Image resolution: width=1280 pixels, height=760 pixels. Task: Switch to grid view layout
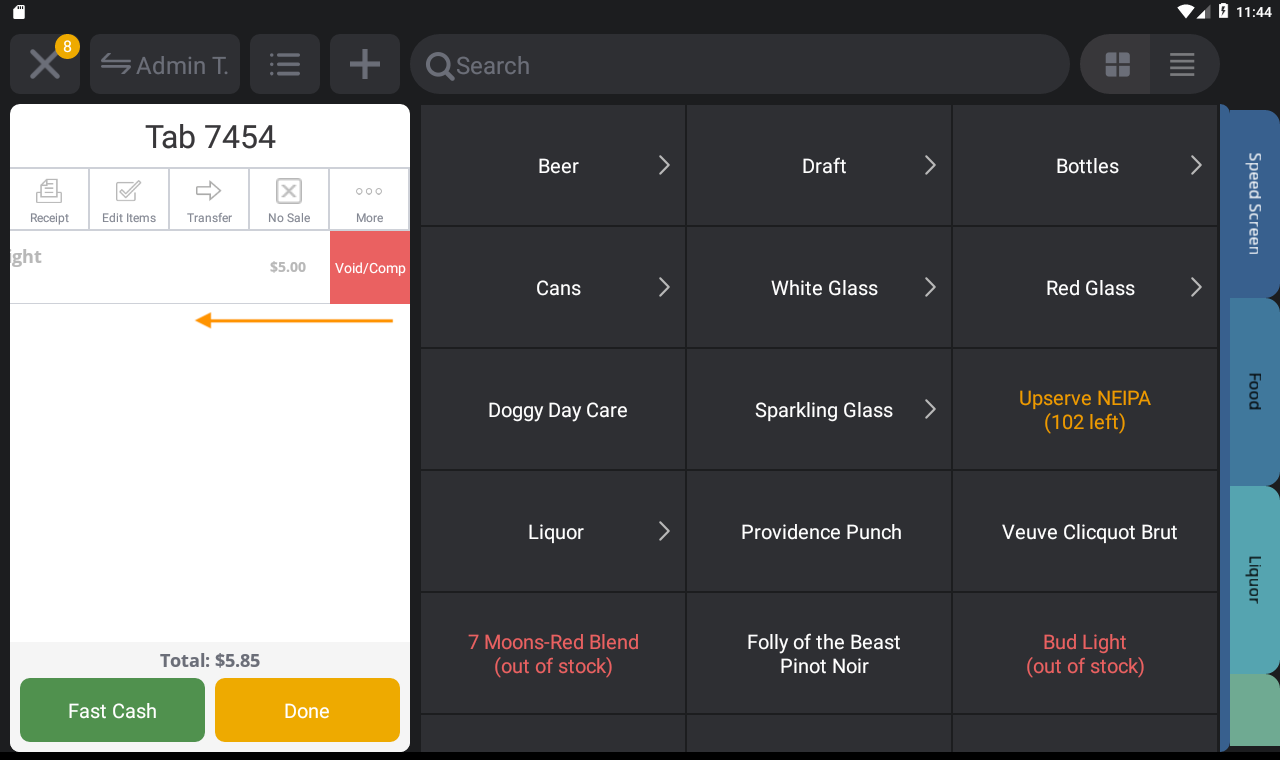point(1117,65)
